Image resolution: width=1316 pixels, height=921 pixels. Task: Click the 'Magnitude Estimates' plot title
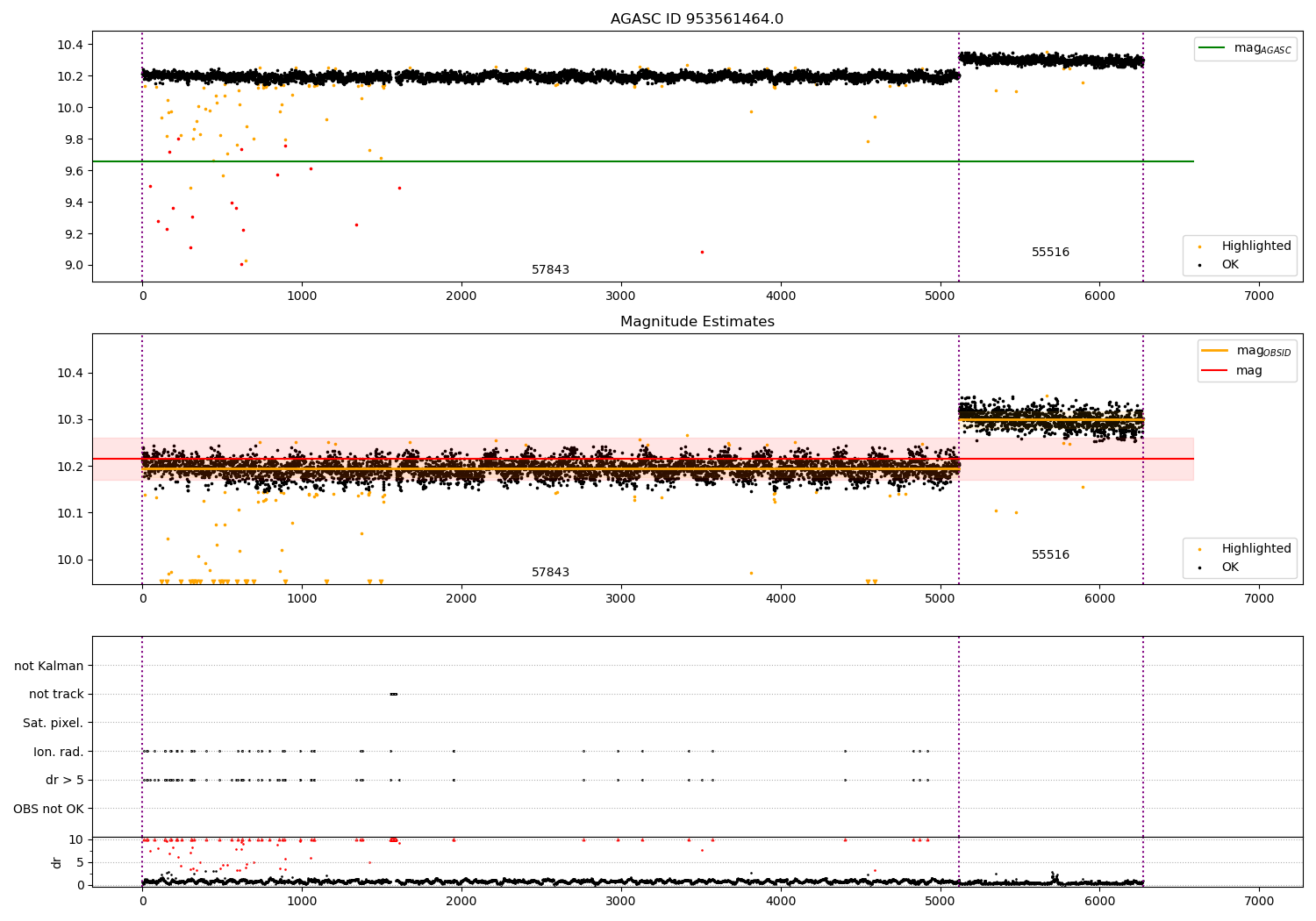697,322
